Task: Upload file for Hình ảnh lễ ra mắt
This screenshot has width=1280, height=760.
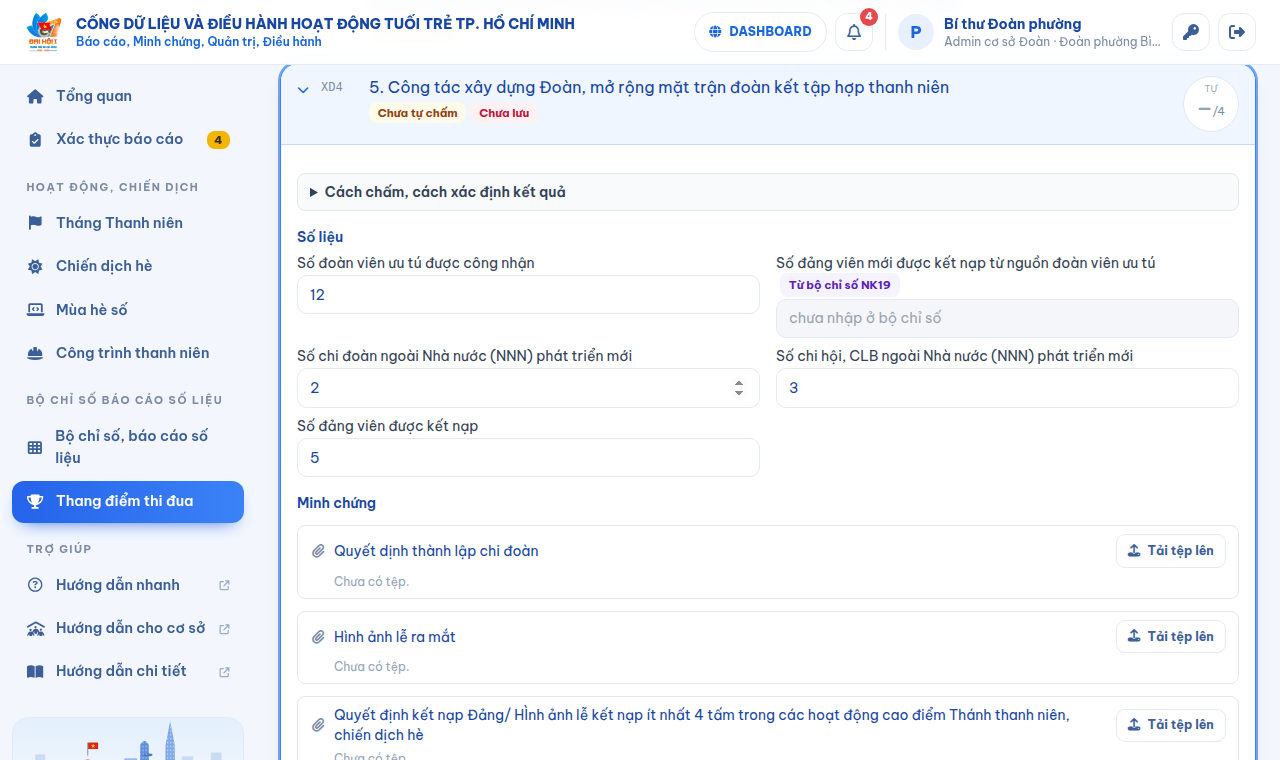Action: click(x=1171, y=637)
